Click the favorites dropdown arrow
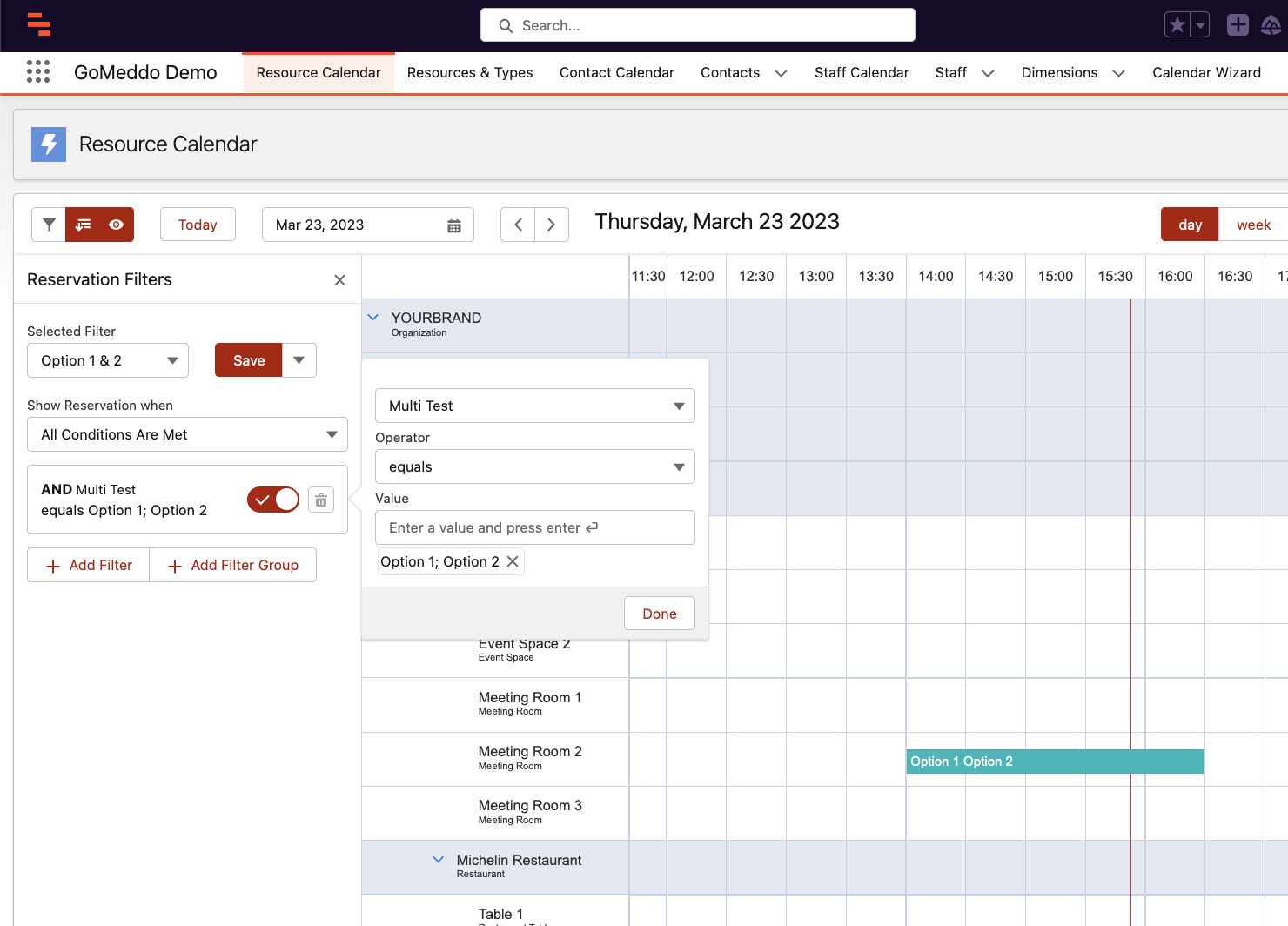The image size is (1288, 926). pos(1197,24)
